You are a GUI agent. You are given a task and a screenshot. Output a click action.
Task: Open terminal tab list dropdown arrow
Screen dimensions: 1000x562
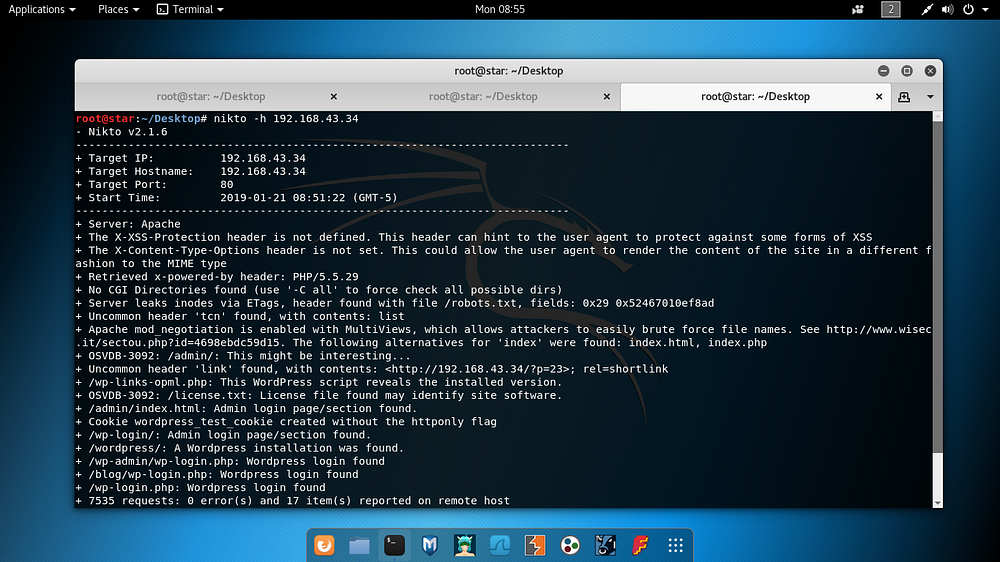[x=930, y=96]
